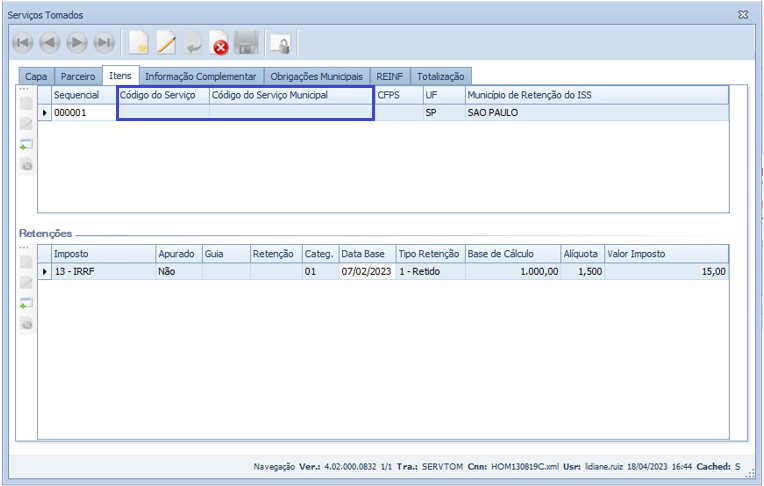Click the padlock icon in toolbar
Screen dimensions: 764x486
[282, 43]
